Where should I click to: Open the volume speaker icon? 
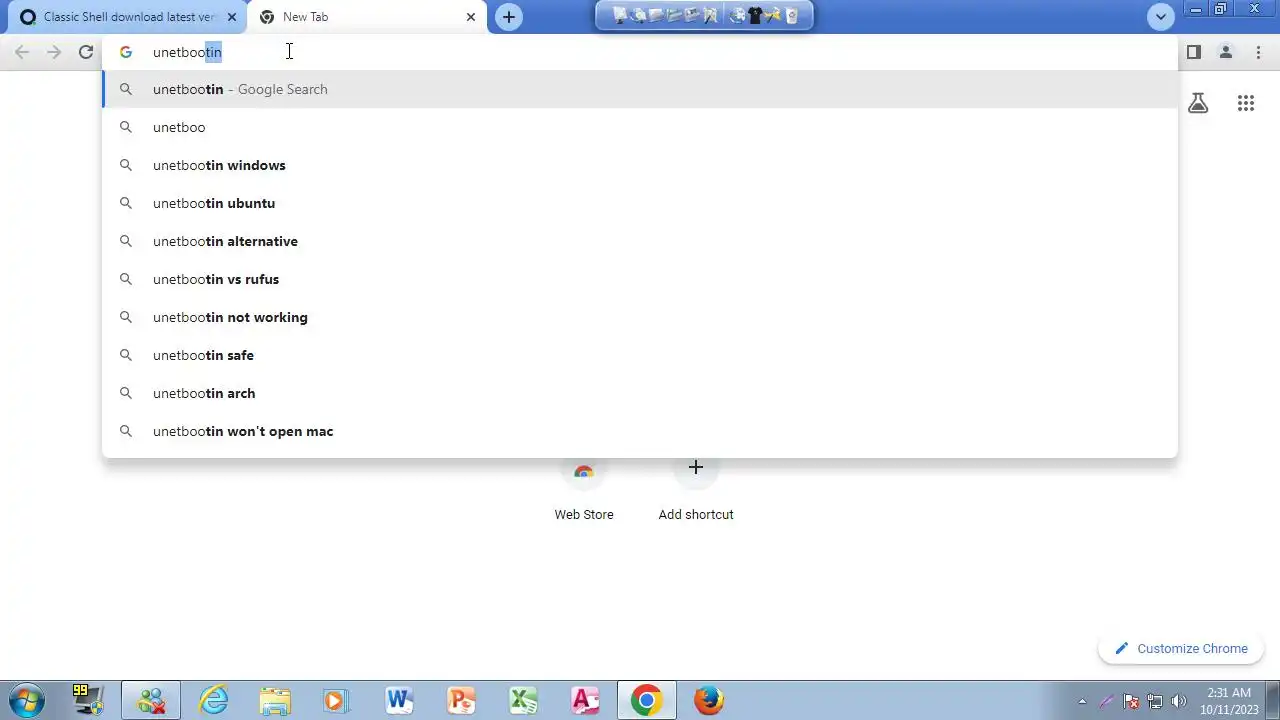tap(1179, 701)
